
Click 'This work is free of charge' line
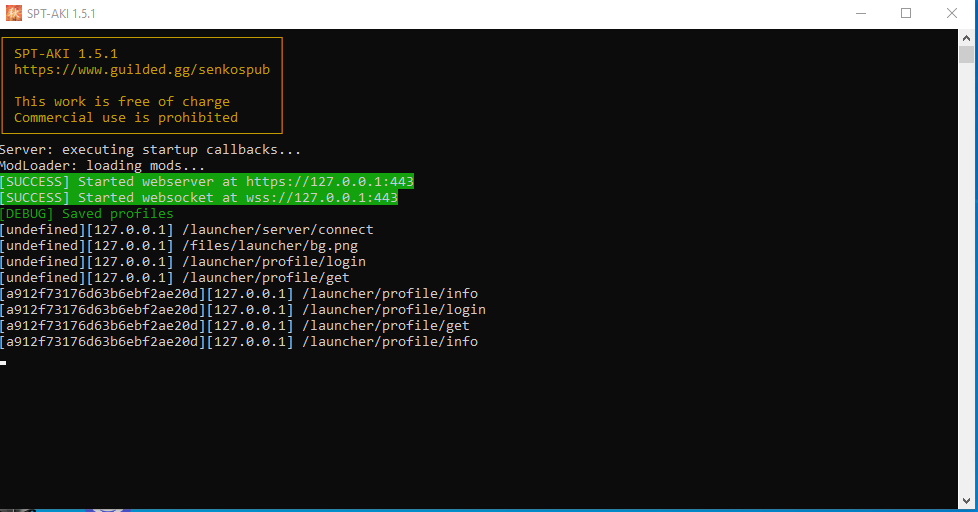[x=122, y=101]
